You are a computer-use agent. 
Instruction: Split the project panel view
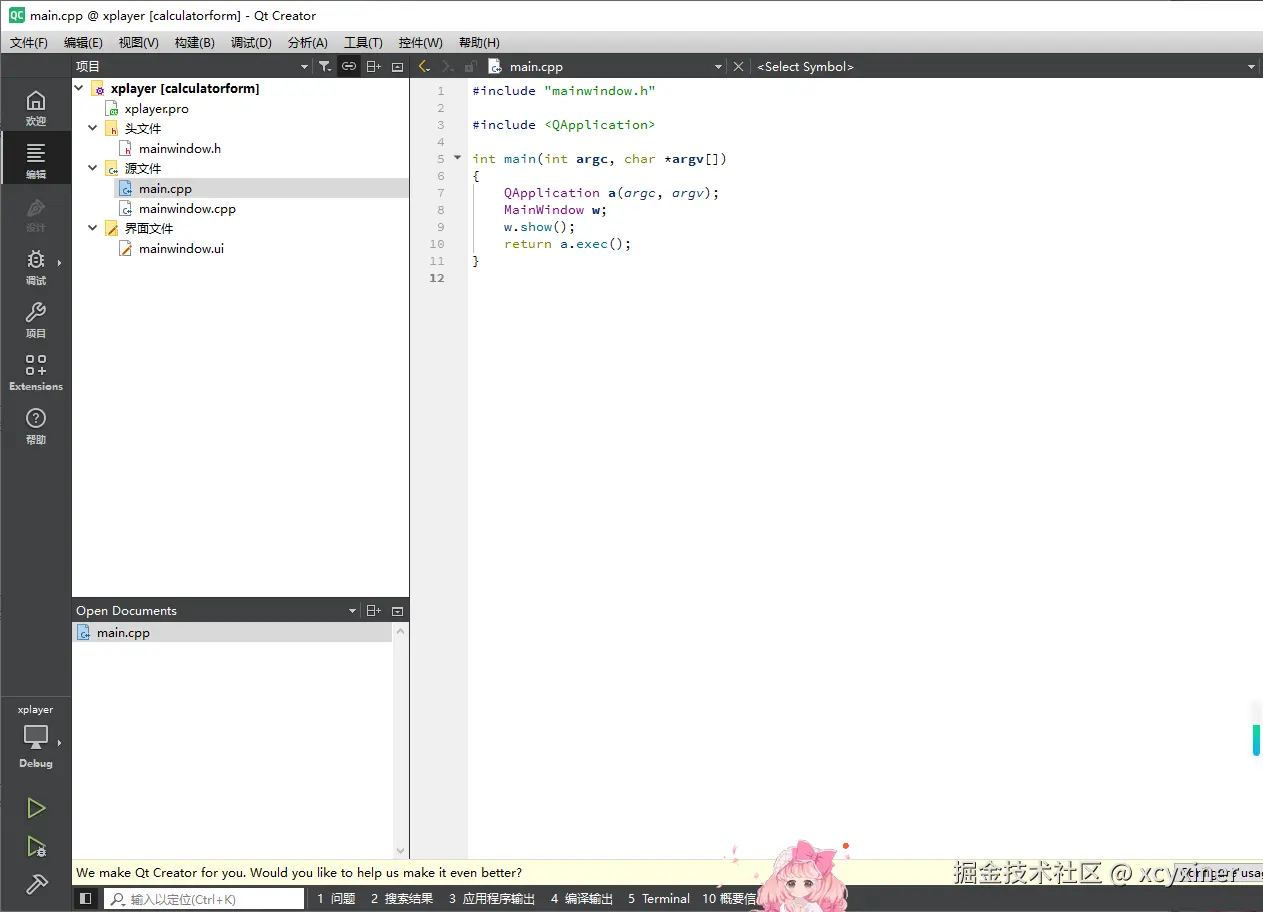[x=373, y=66]
